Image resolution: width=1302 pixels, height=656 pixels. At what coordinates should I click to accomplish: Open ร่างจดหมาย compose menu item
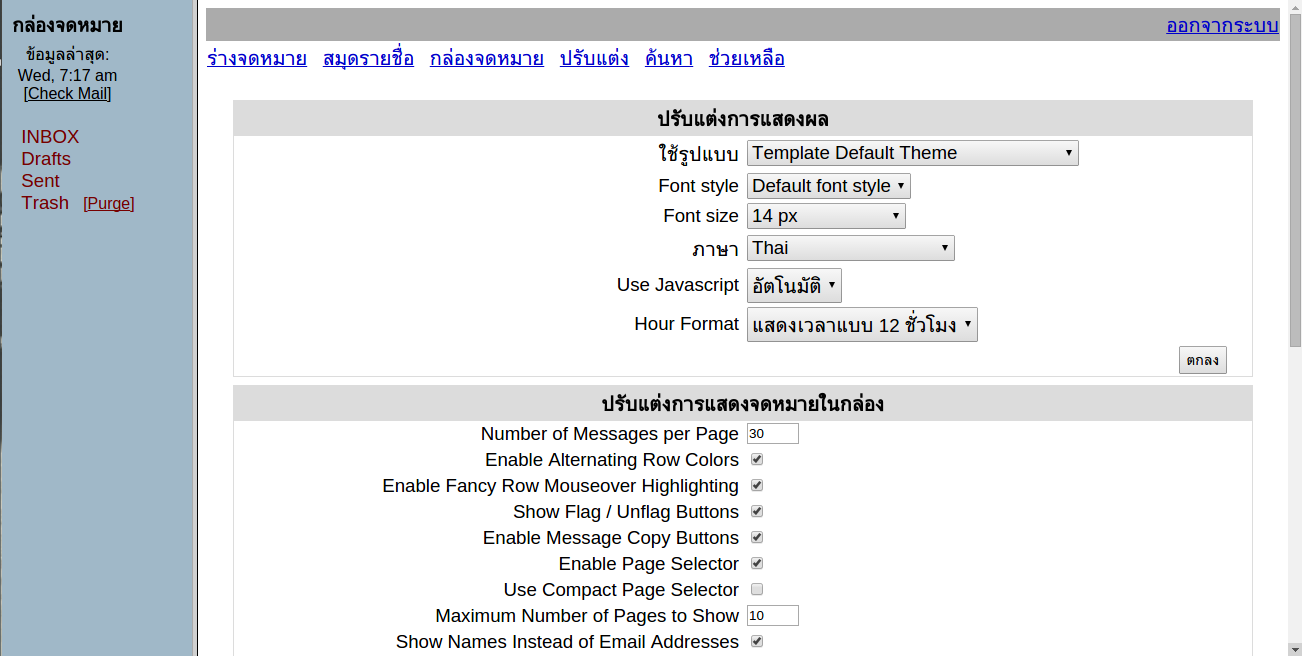tap(257, 59)
